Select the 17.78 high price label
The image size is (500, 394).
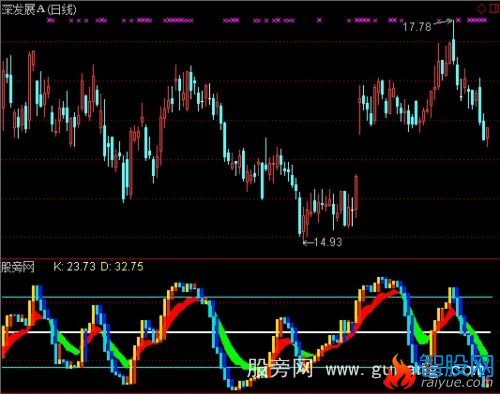(417, 27)
